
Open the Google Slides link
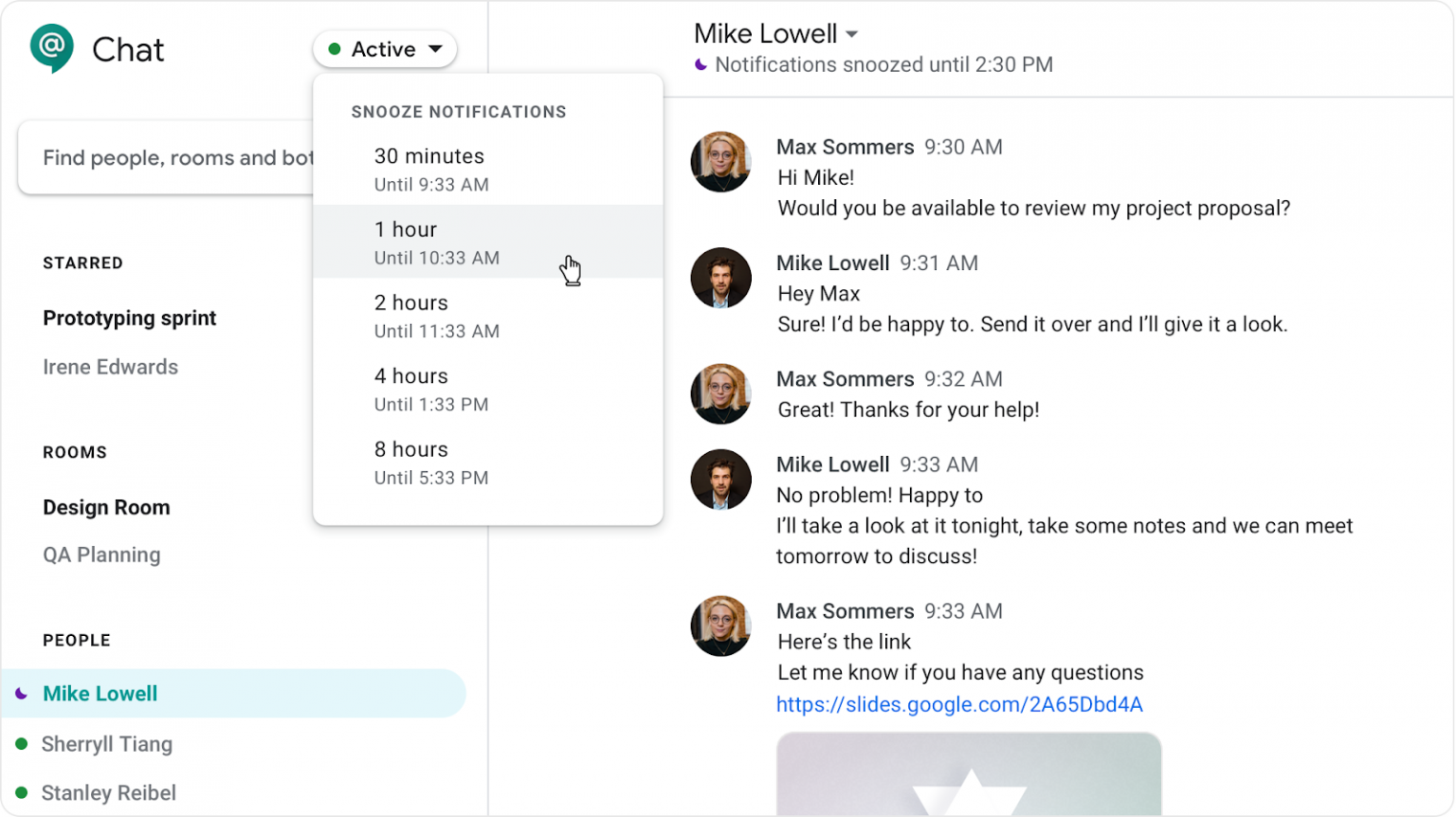click(x=960, y=704)
